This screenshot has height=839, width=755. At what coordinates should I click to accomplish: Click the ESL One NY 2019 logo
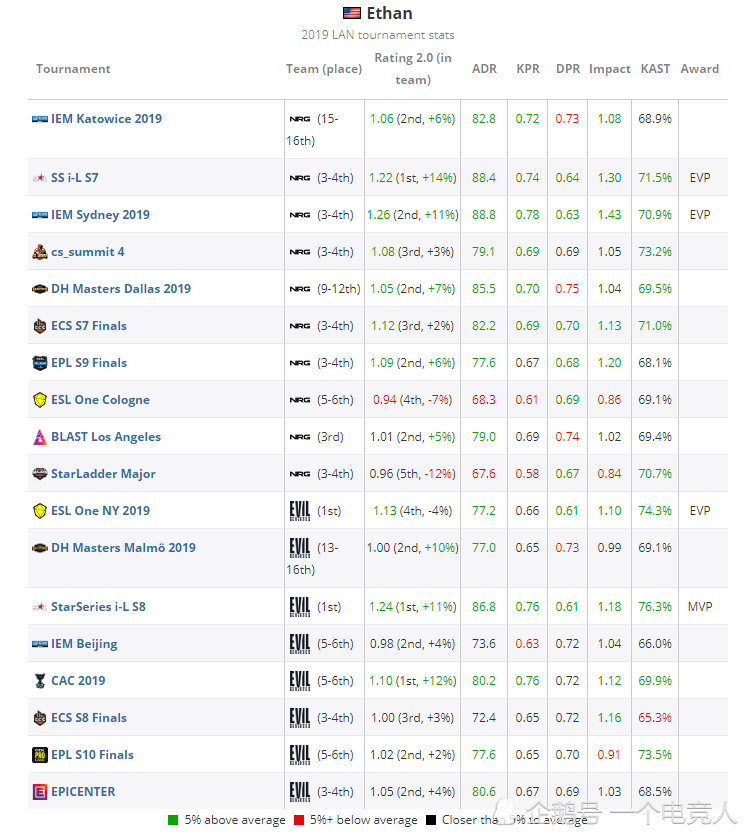pos(40,511)
